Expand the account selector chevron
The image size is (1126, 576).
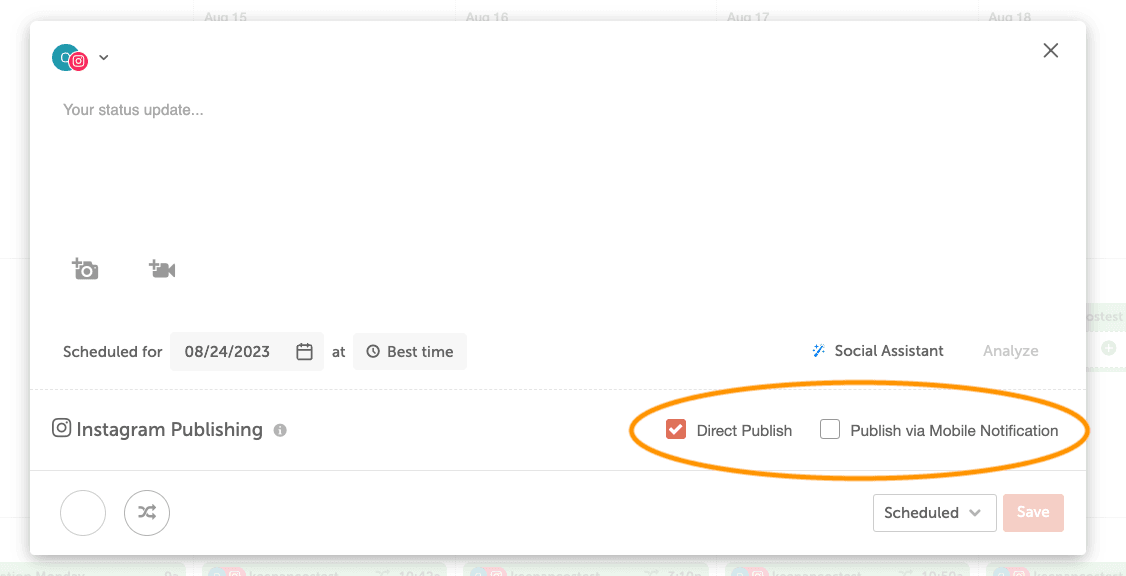104,58
